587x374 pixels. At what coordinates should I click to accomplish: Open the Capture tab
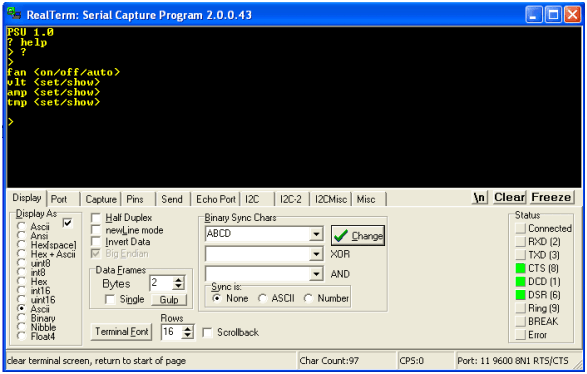coord(101,199)
